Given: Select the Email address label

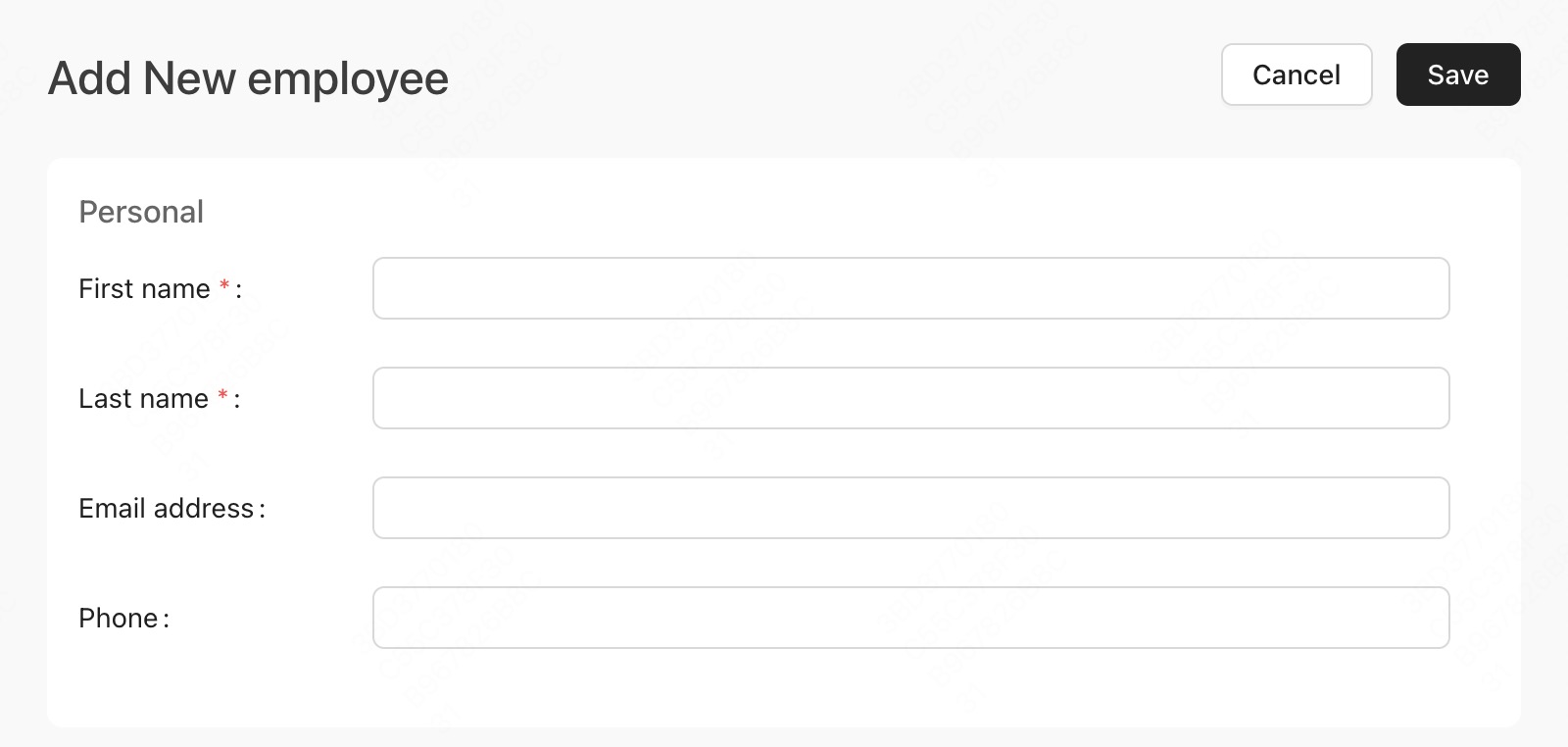Looking at the screenshot, I should pyautogui.click(x=167, y=508).
